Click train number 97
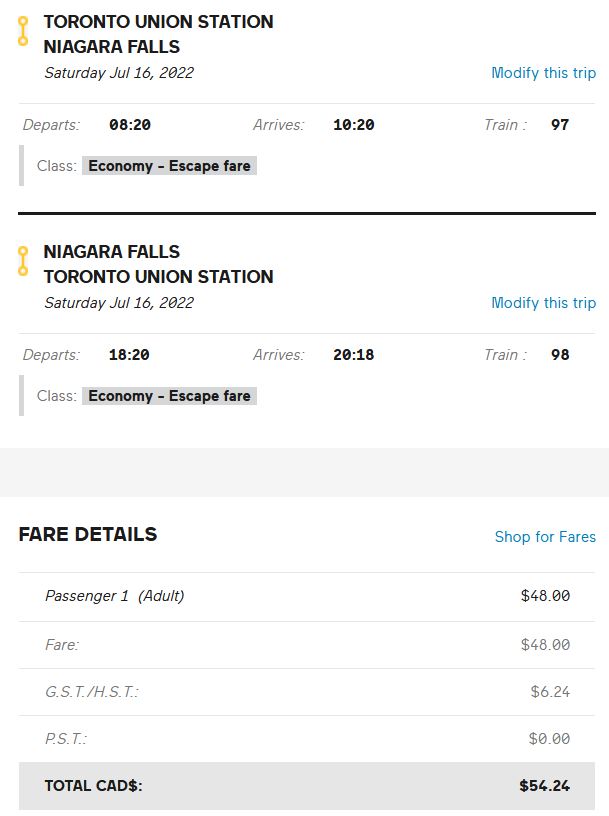609x816 pixels. (x=560, y=125)
